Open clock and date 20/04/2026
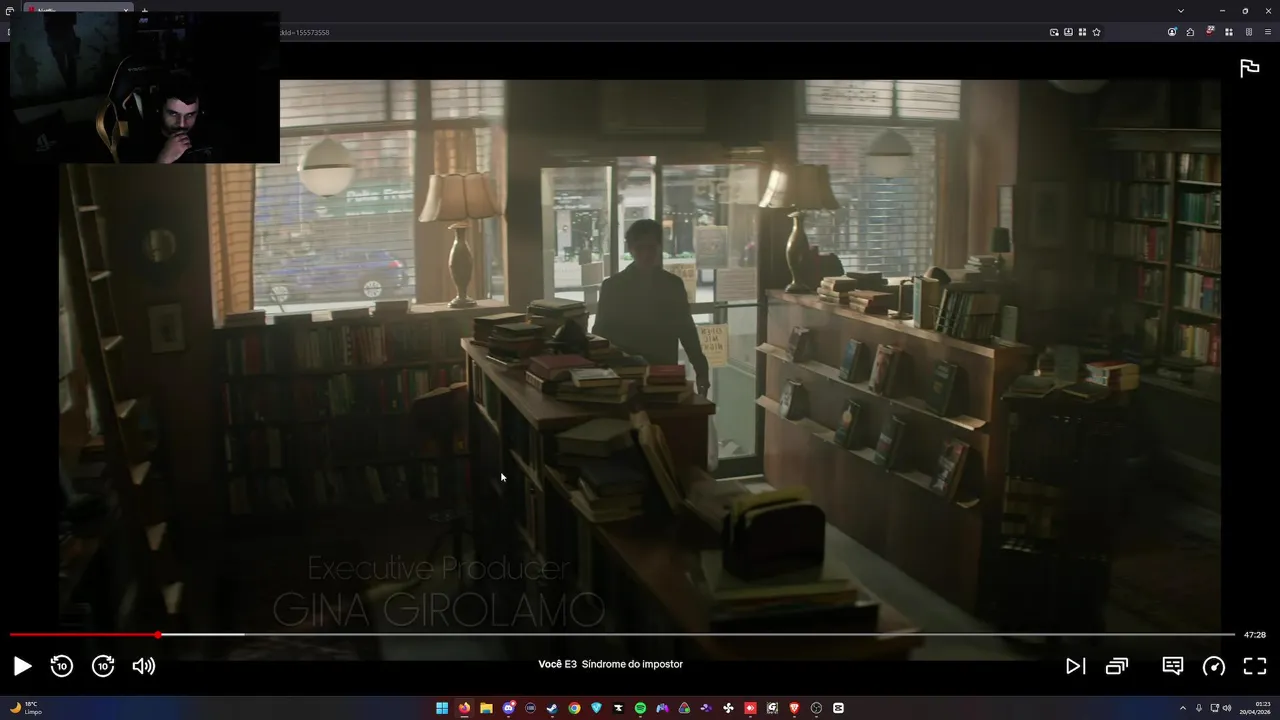The height and width of the screenshot is (720, 1280). click(1255, 708)
